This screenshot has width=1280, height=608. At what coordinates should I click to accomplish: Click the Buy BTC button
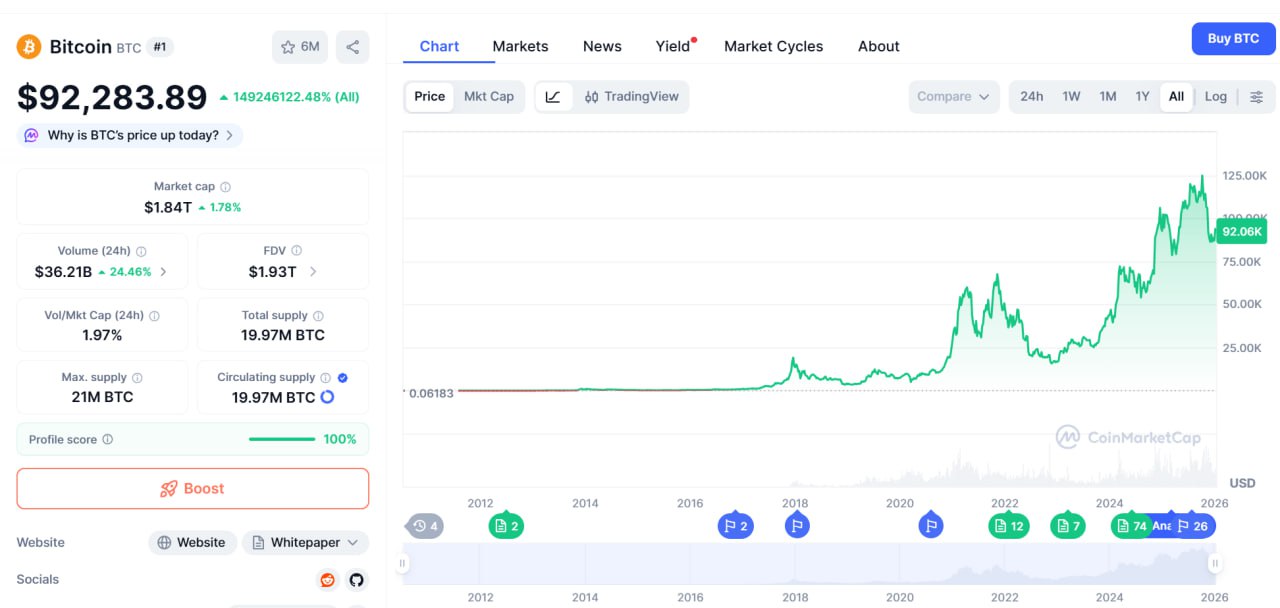(x=1233, y=39)
